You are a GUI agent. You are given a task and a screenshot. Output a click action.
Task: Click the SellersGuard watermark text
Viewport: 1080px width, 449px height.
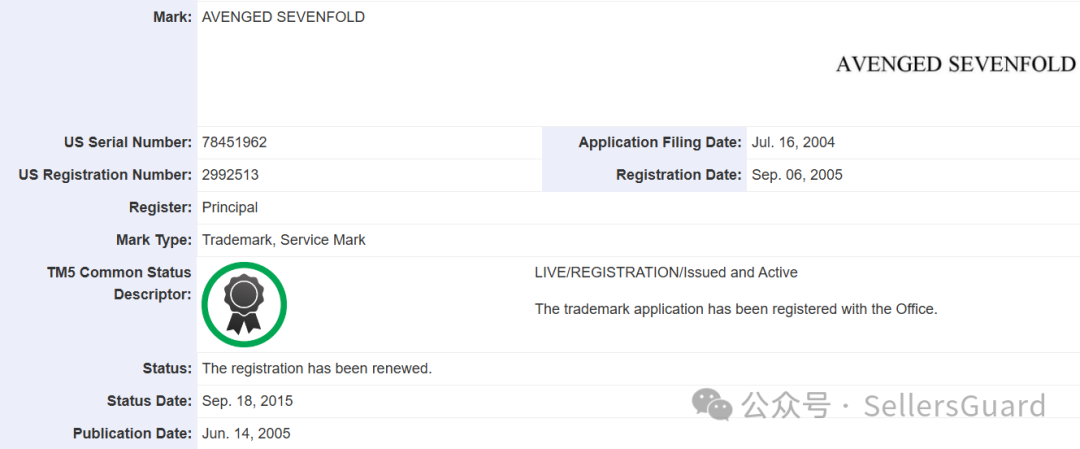click(955, 406)
